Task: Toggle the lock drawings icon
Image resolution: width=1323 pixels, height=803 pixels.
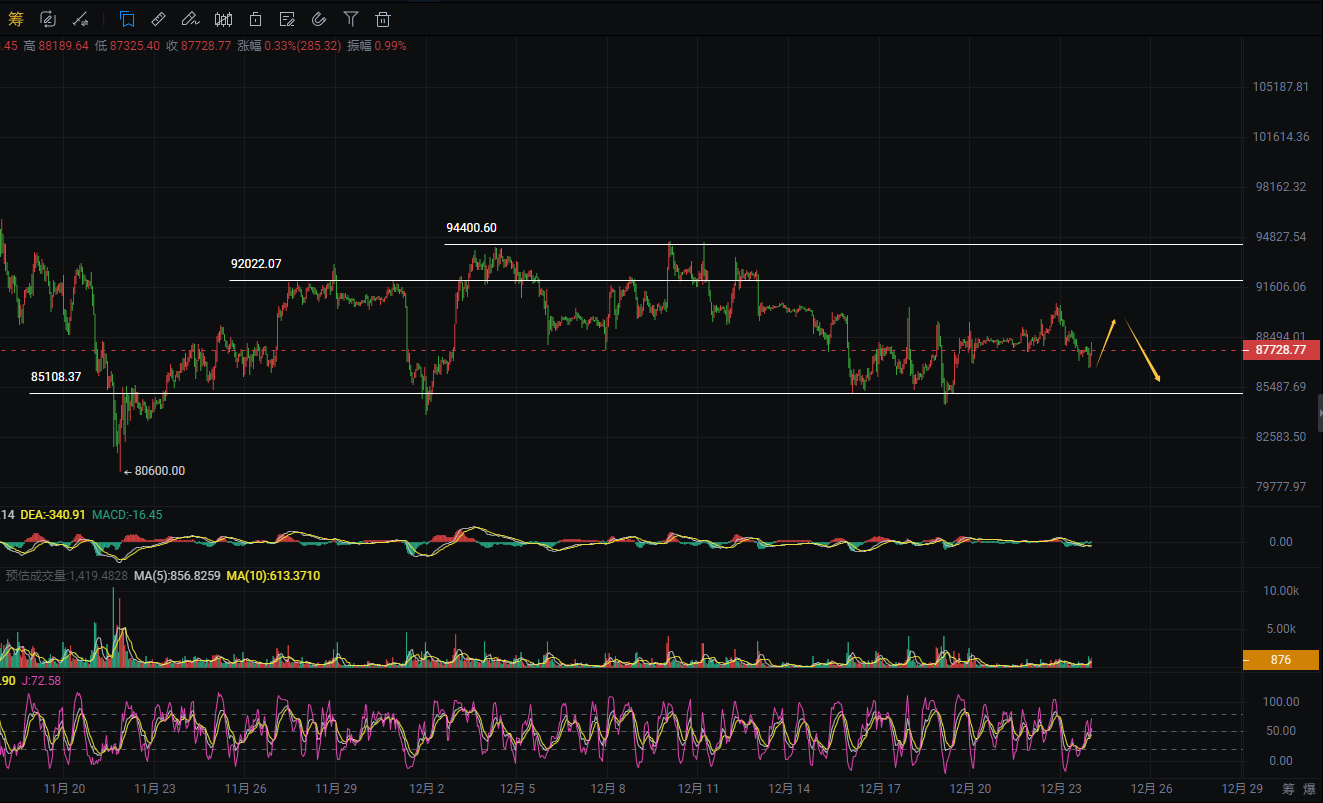Action: coord(256,18)
